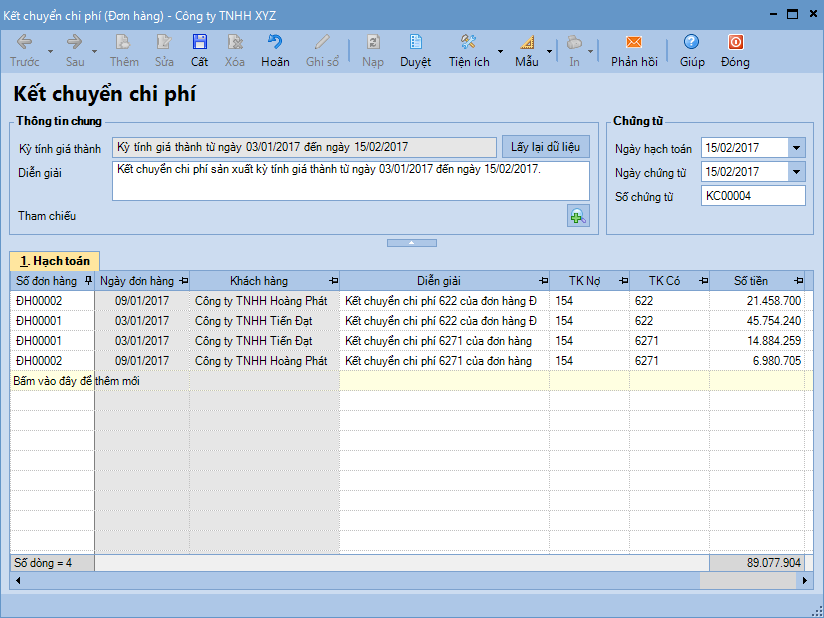Expand the Tiện ích dropdown arrow
This screenshot has height=618, width=824.
pyautogui.click(x=500, y=50)
